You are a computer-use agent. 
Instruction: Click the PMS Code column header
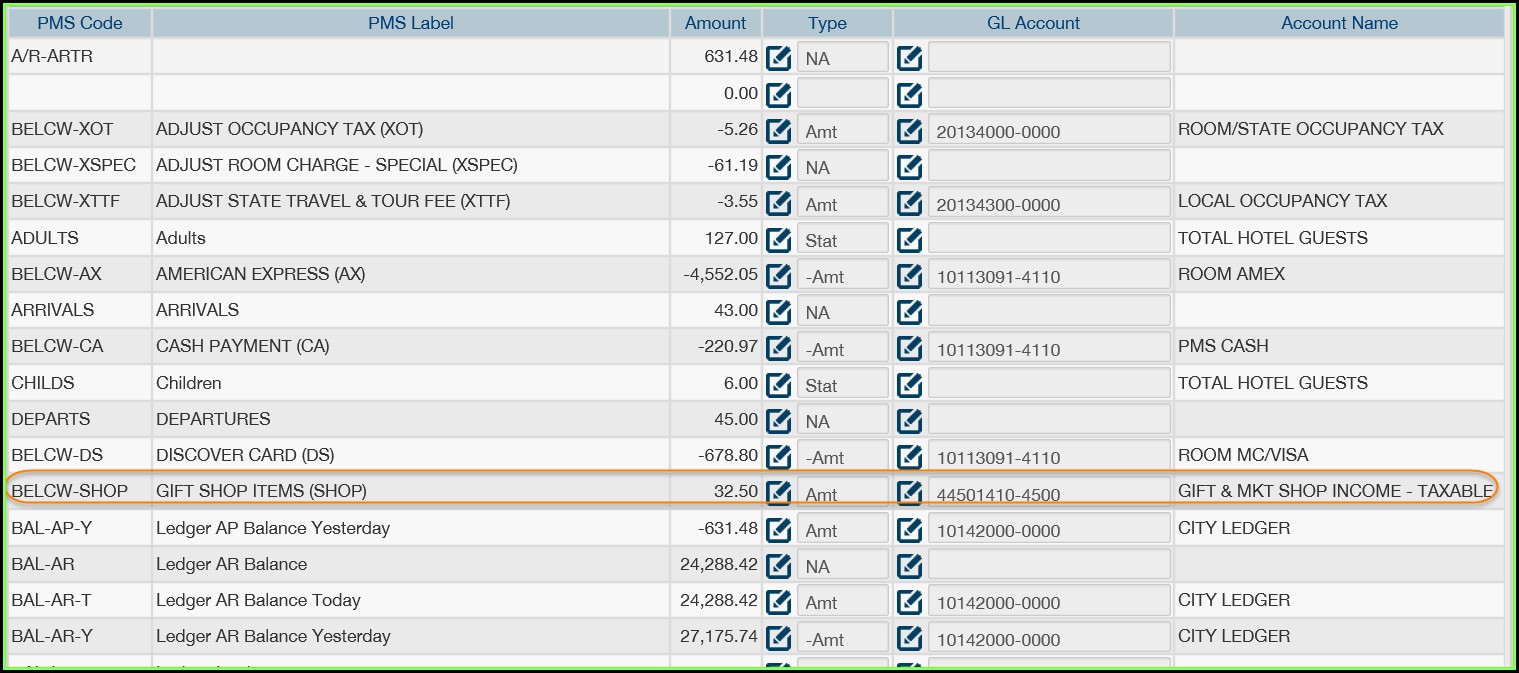(x=80, y=23)
